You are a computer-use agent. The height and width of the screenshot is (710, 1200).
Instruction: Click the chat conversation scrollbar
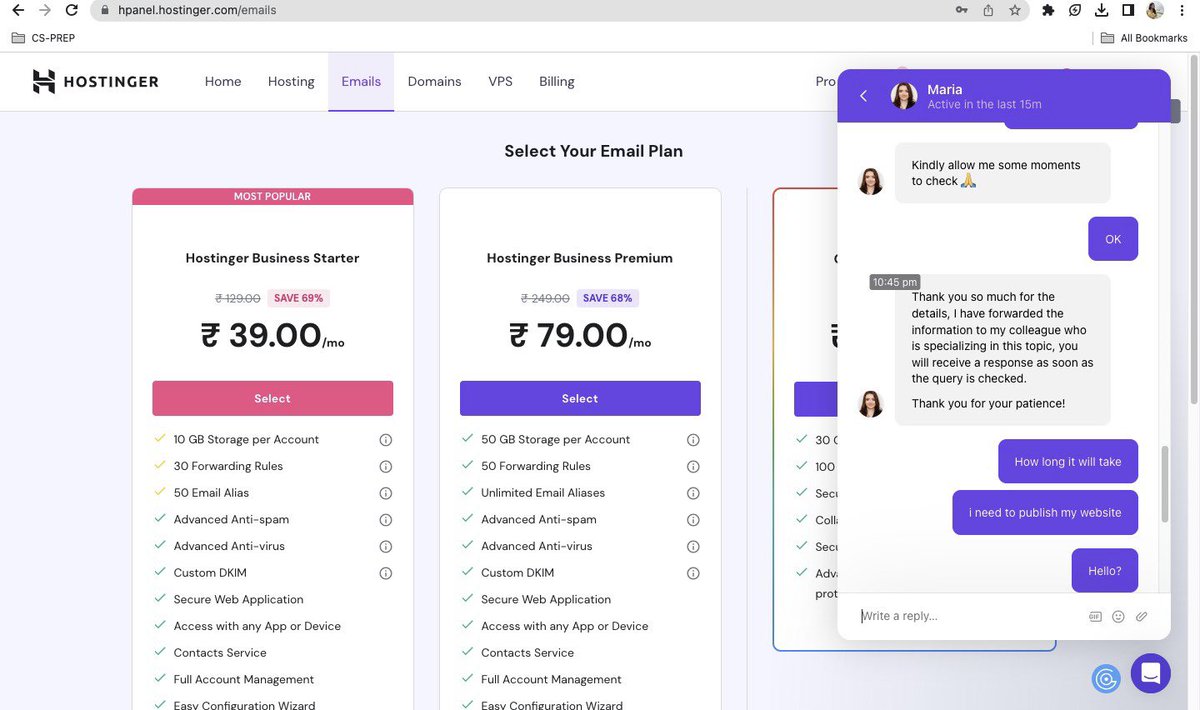coord(1164,484)
